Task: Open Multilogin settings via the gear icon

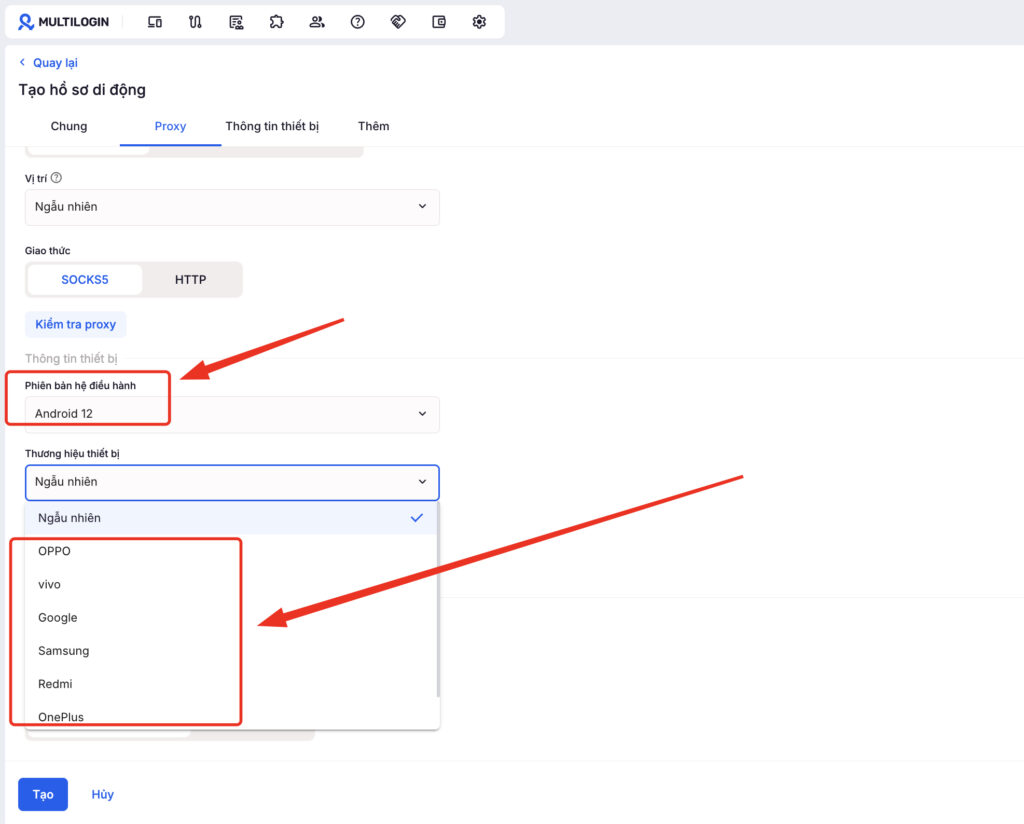Action: tap(479, 21)
